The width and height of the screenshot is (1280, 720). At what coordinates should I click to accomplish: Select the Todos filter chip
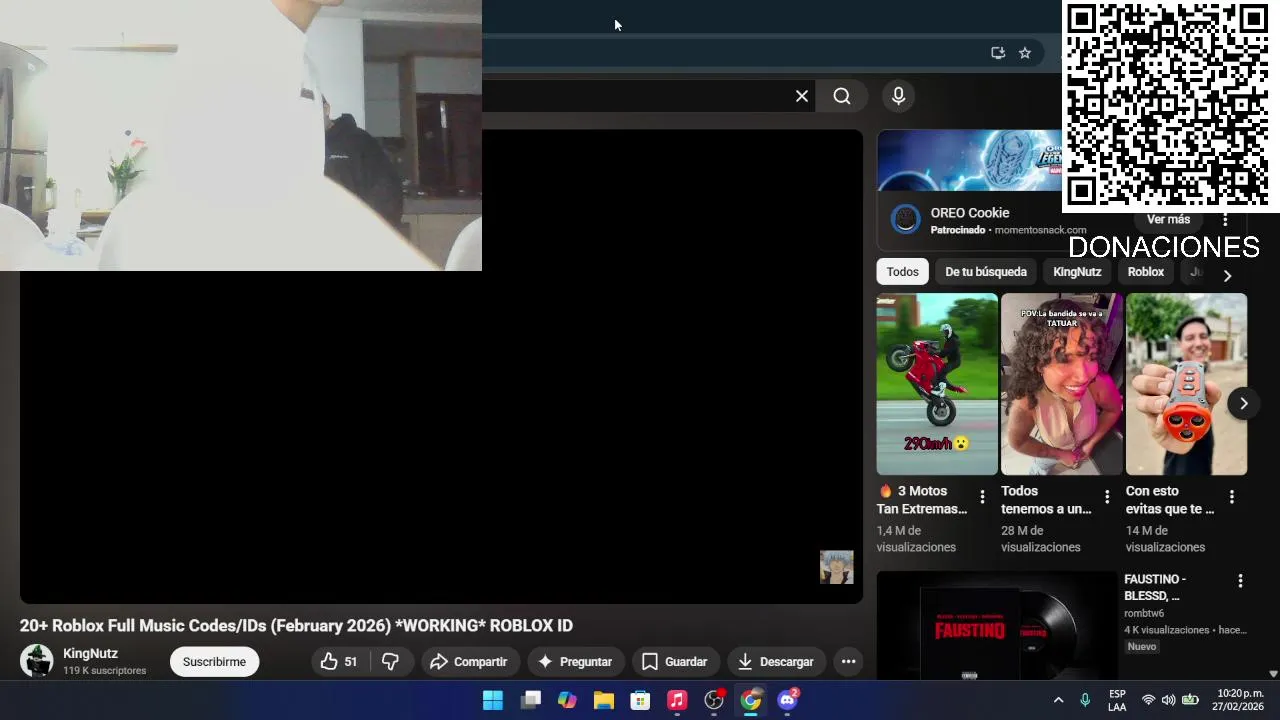tap(902, 272)
